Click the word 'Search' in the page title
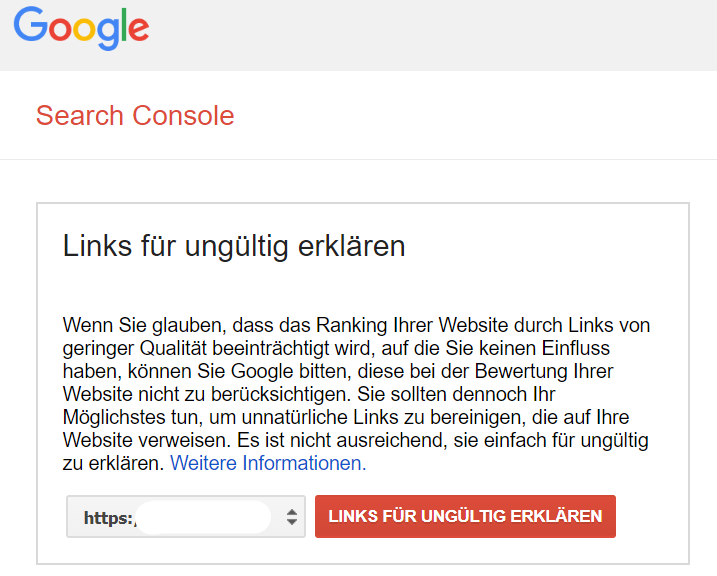The width and height of the screenshot is (717, 576). pos(79,115)
